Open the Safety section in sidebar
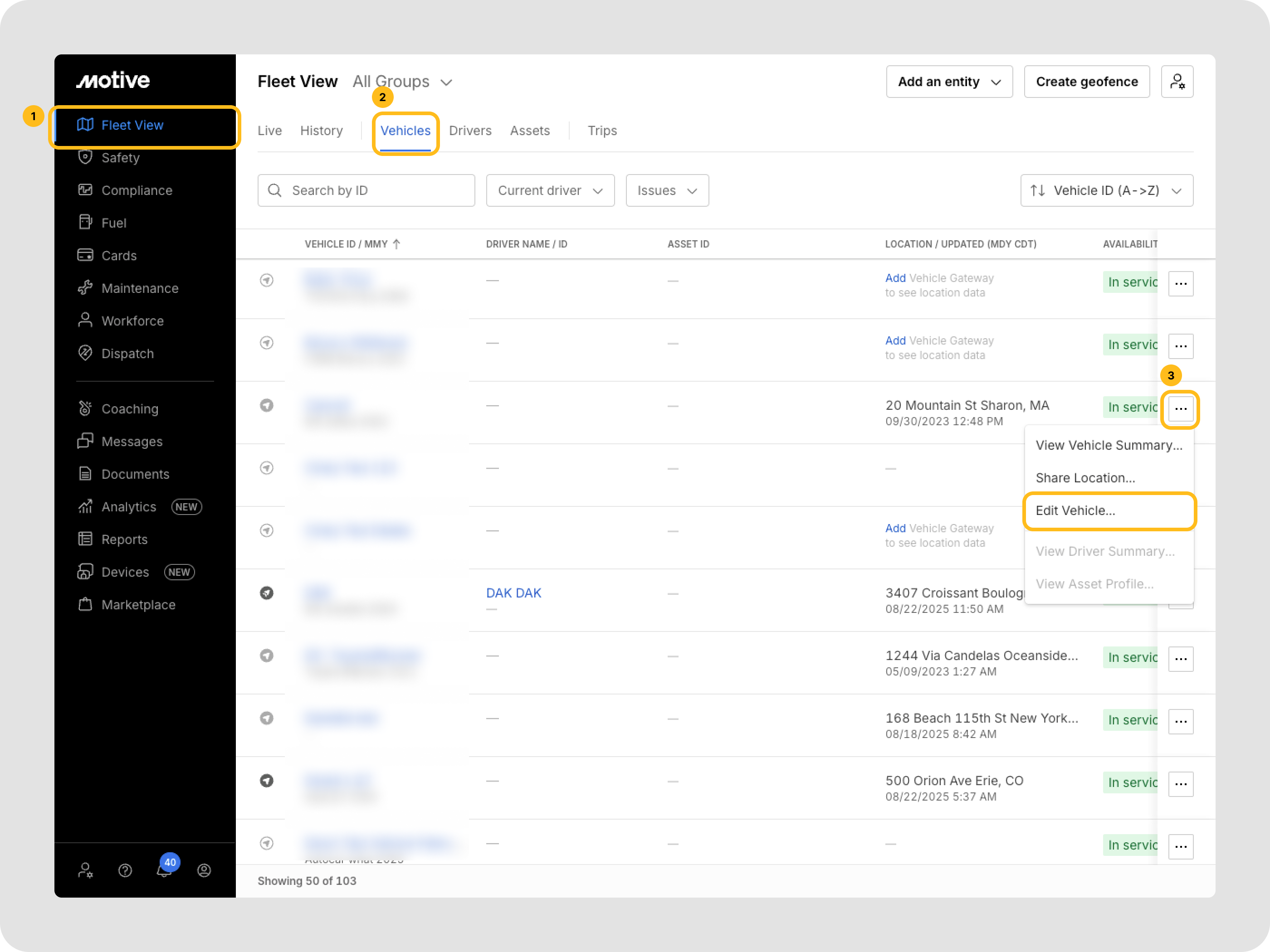 point(120,158)
